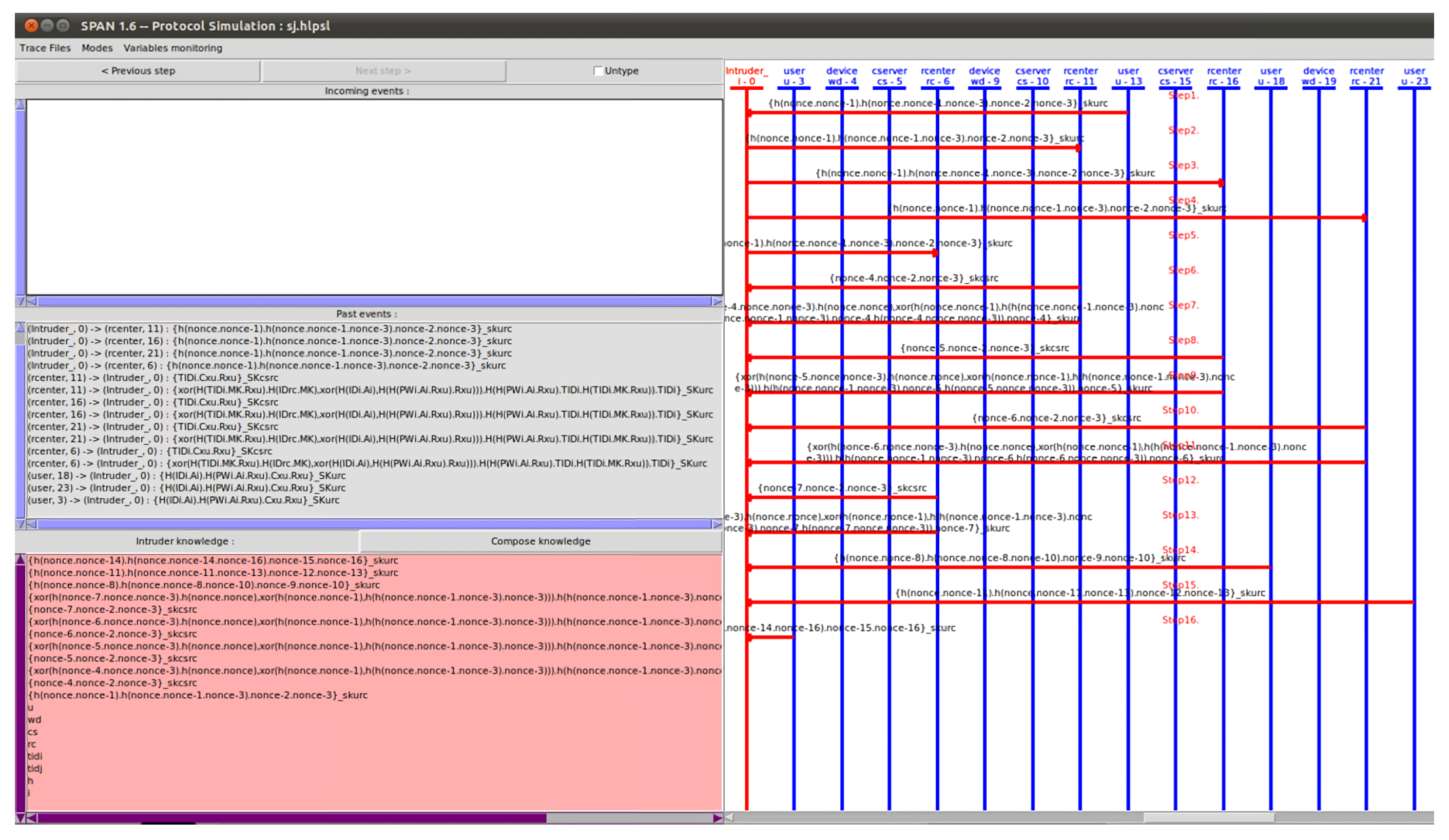Click the sequence diagram horizontal scrollbar thumb
This screenshot has height=840, width=1449.
pyautogui.click(x=1209, y=817)
